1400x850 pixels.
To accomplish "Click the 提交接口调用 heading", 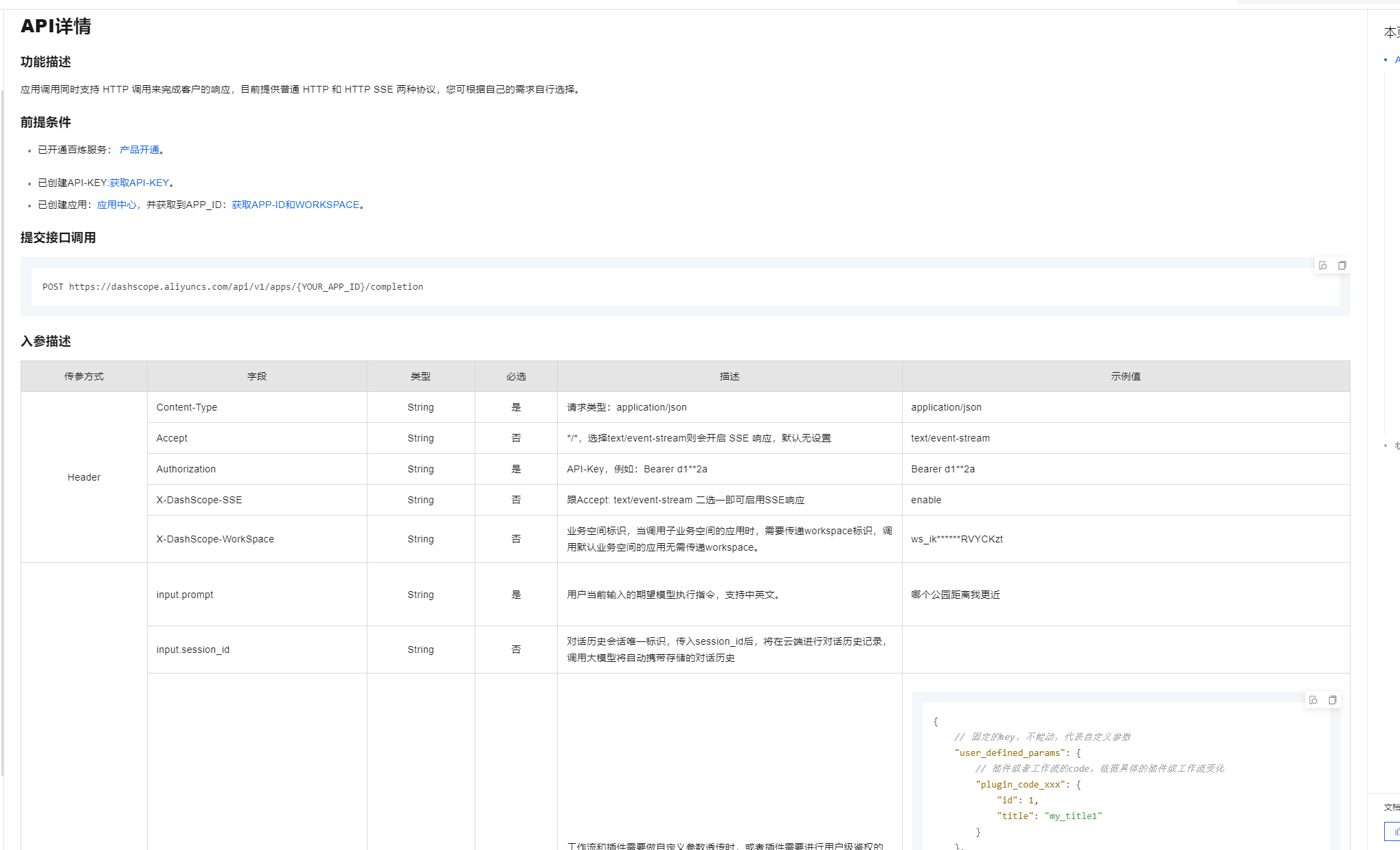I will pyautogui.click(x=58, y=238).
